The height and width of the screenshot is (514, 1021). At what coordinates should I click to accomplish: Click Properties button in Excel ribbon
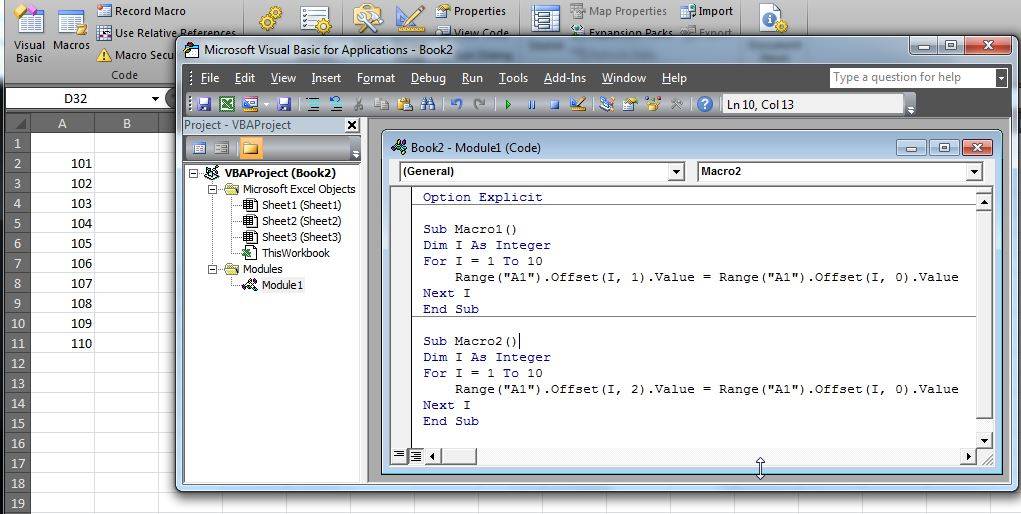coord(471,11)
